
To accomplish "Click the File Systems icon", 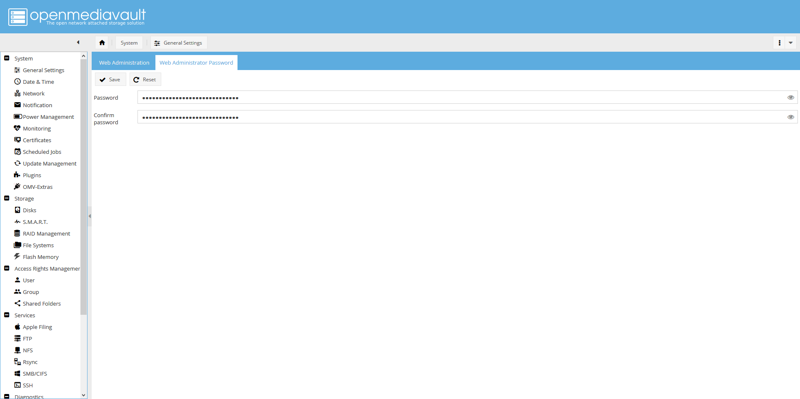I will (x=17, y=245).
